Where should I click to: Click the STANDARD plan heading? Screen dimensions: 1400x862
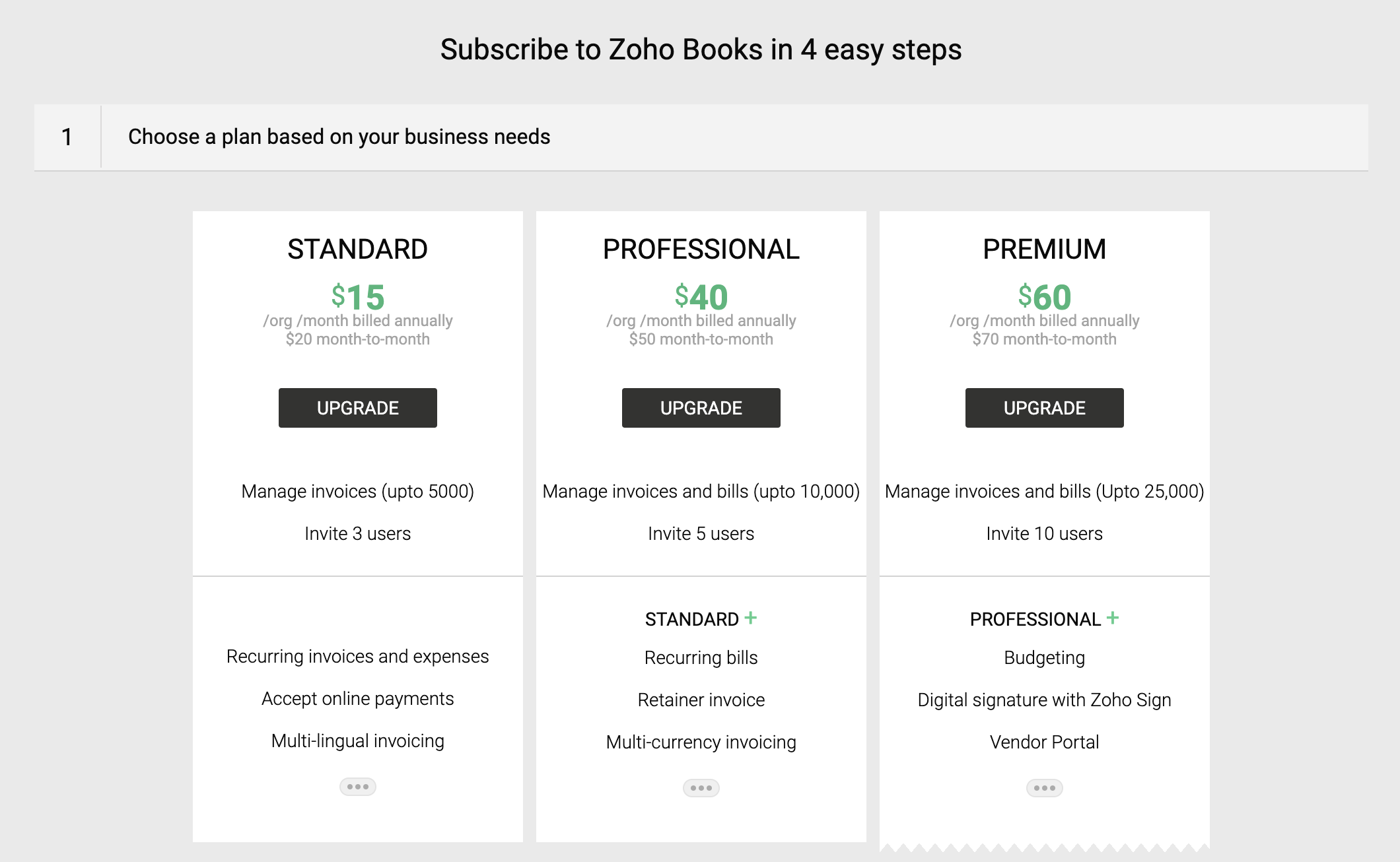coord(358,249)
